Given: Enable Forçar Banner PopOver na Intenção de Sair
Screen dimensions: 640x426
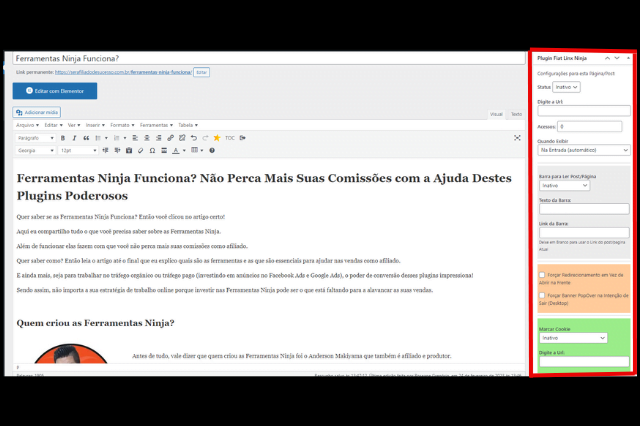Looking at the screenshot, I should pos(542,295).
